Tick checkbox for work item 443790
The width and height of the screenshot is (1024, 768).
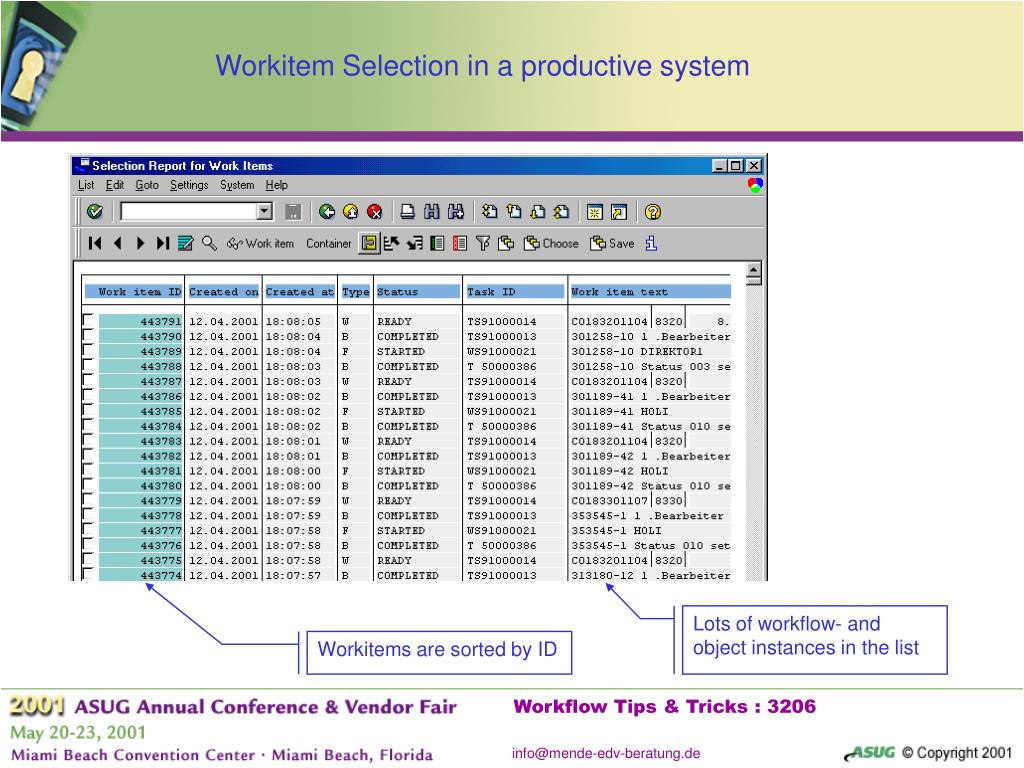pyautogui.click(x=88, y=335)
